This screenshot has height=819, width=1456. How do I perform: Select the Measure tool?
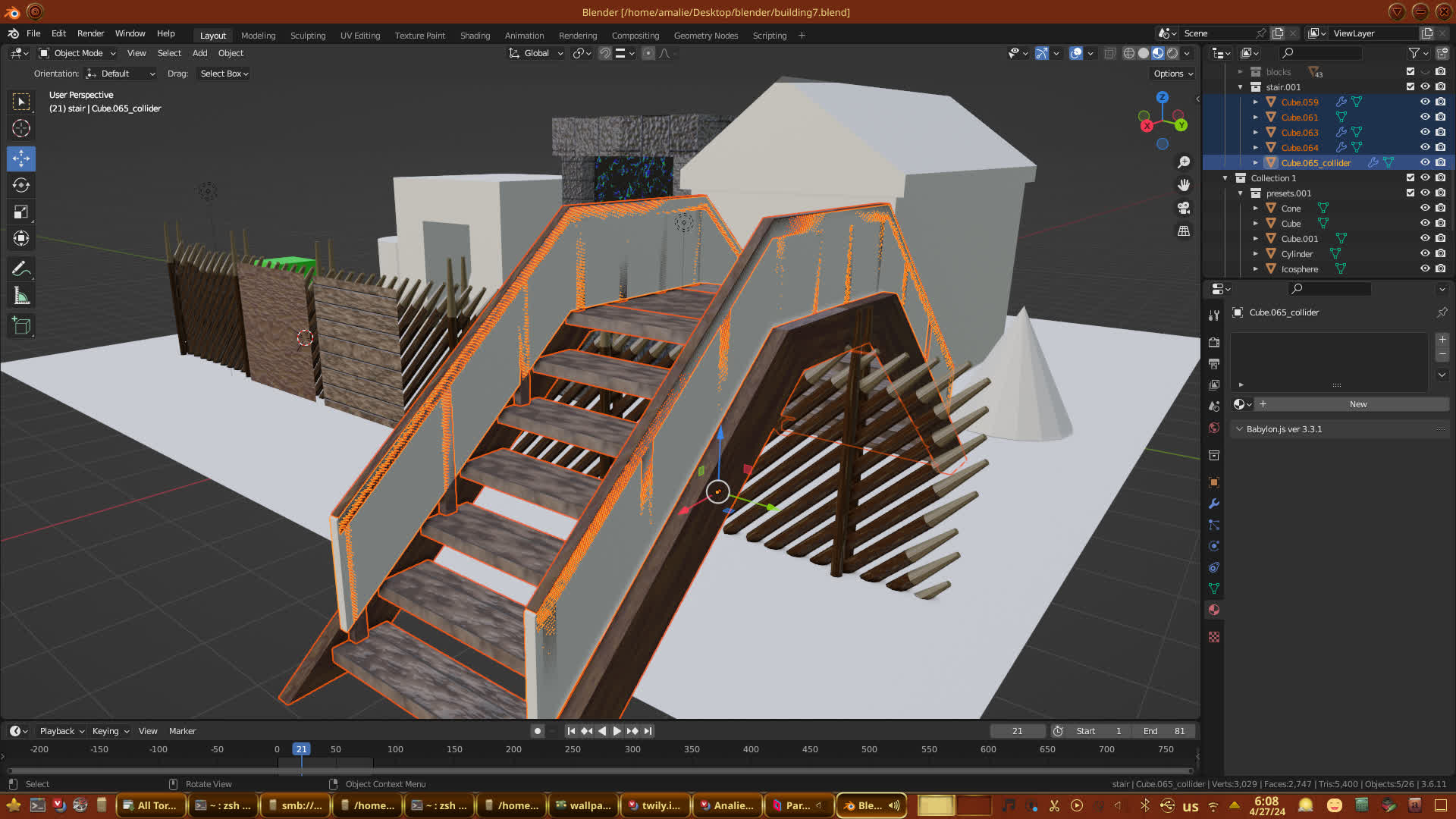pyautogui.click(x=21, y=297)
